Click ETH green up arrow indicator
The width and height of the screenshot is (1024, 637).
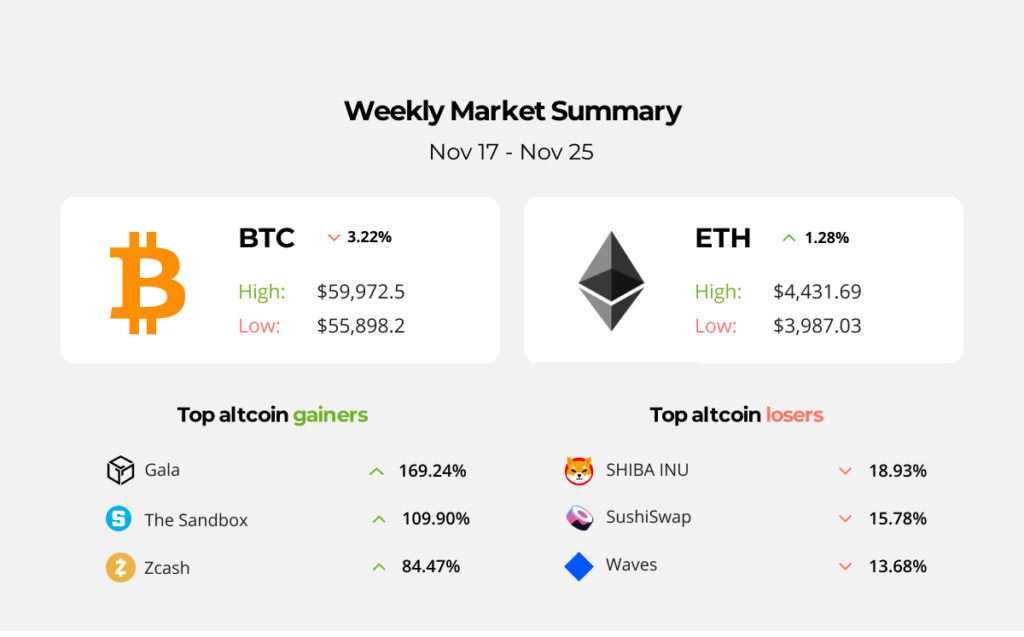coord(789,238)
